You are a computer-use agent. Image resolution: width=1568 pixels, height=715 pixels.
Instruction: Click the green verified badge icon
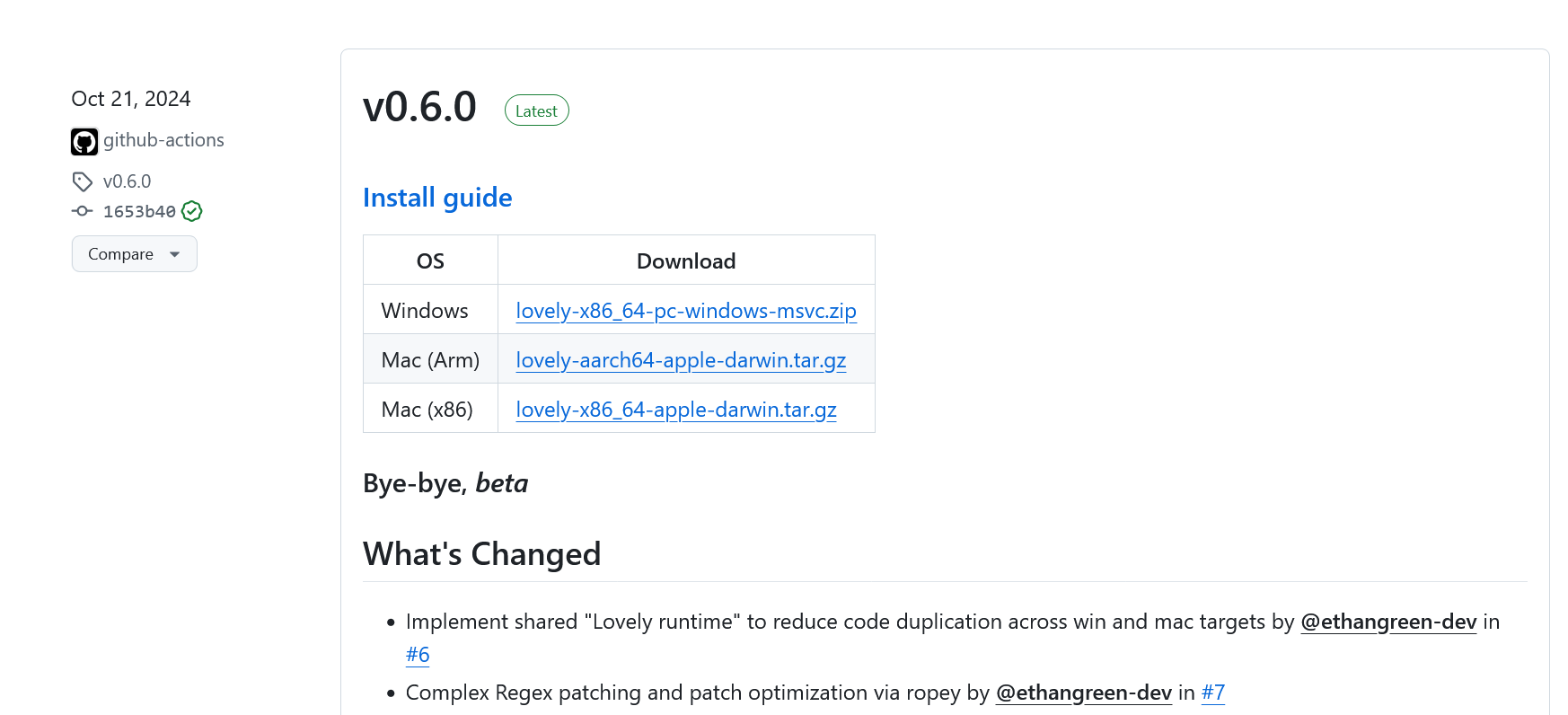(x=191, y=211)
